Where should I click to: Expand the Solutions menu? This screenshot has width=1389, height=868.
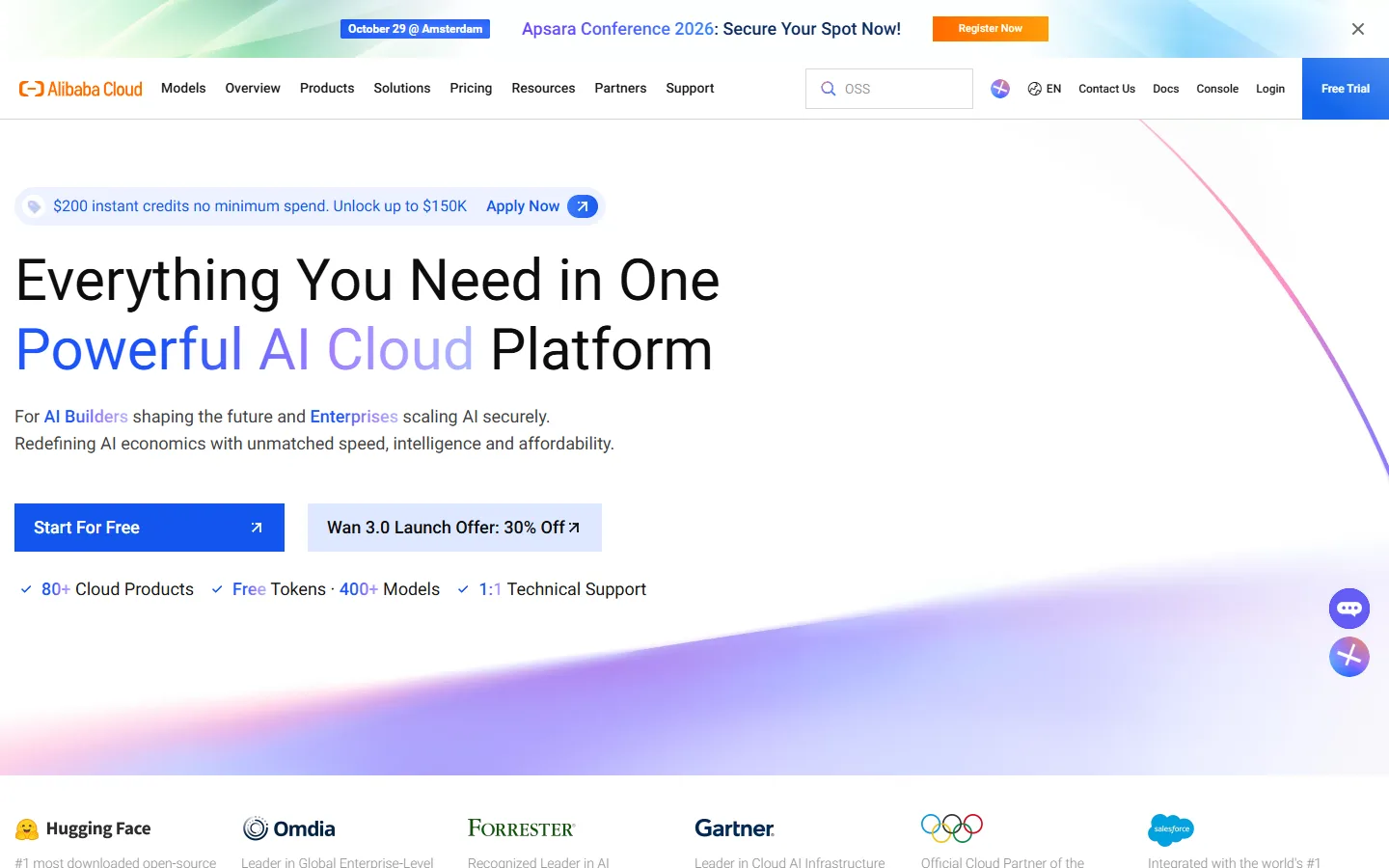[x=402, y=88]
